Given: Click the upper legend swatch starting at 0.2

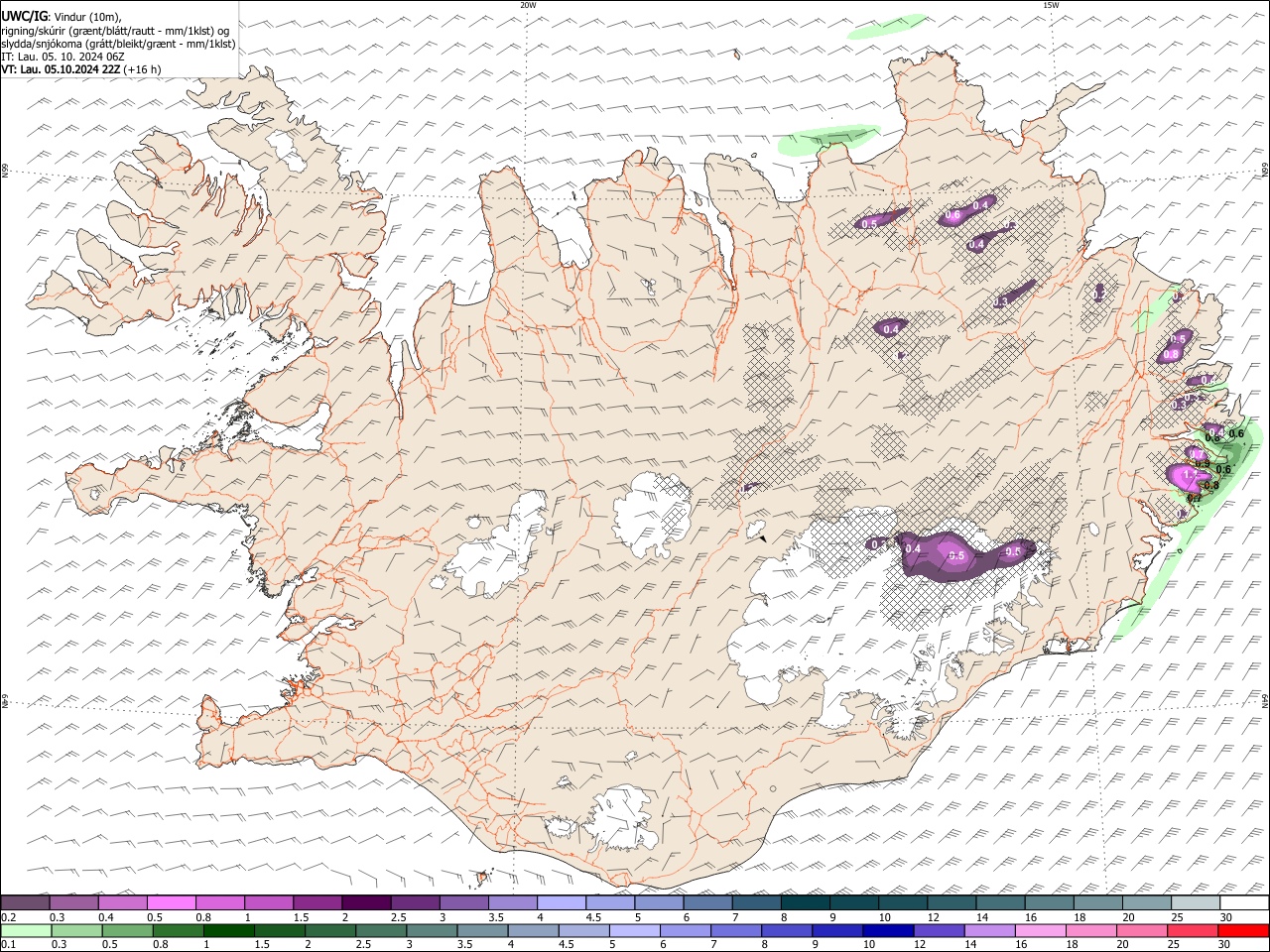Looking at the screenshot, I should 26,903.
